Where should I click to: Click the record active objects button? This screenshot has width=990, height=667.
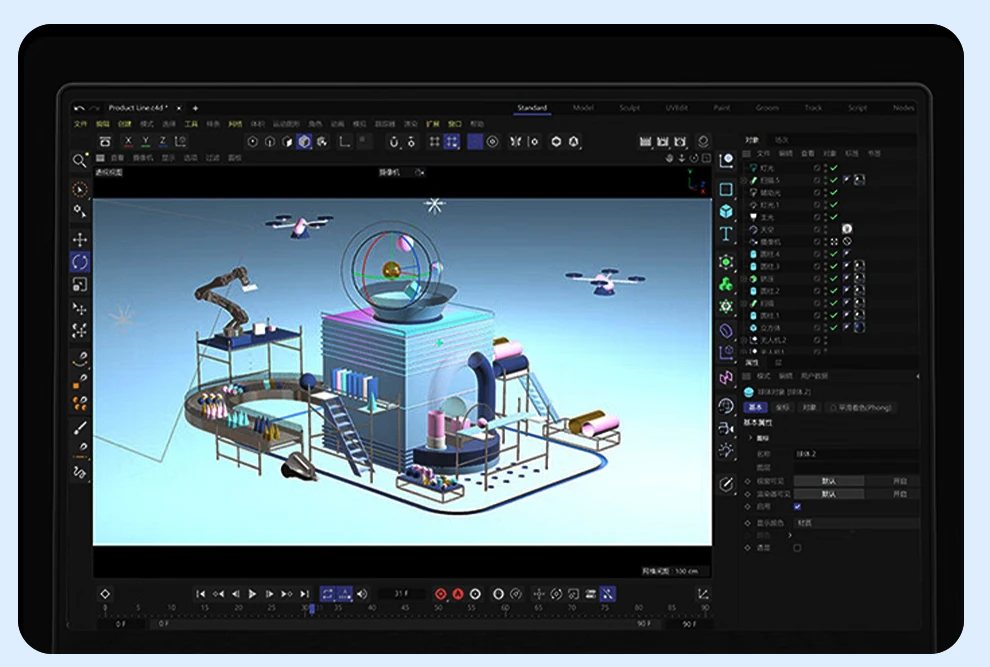tap(440, 594)
